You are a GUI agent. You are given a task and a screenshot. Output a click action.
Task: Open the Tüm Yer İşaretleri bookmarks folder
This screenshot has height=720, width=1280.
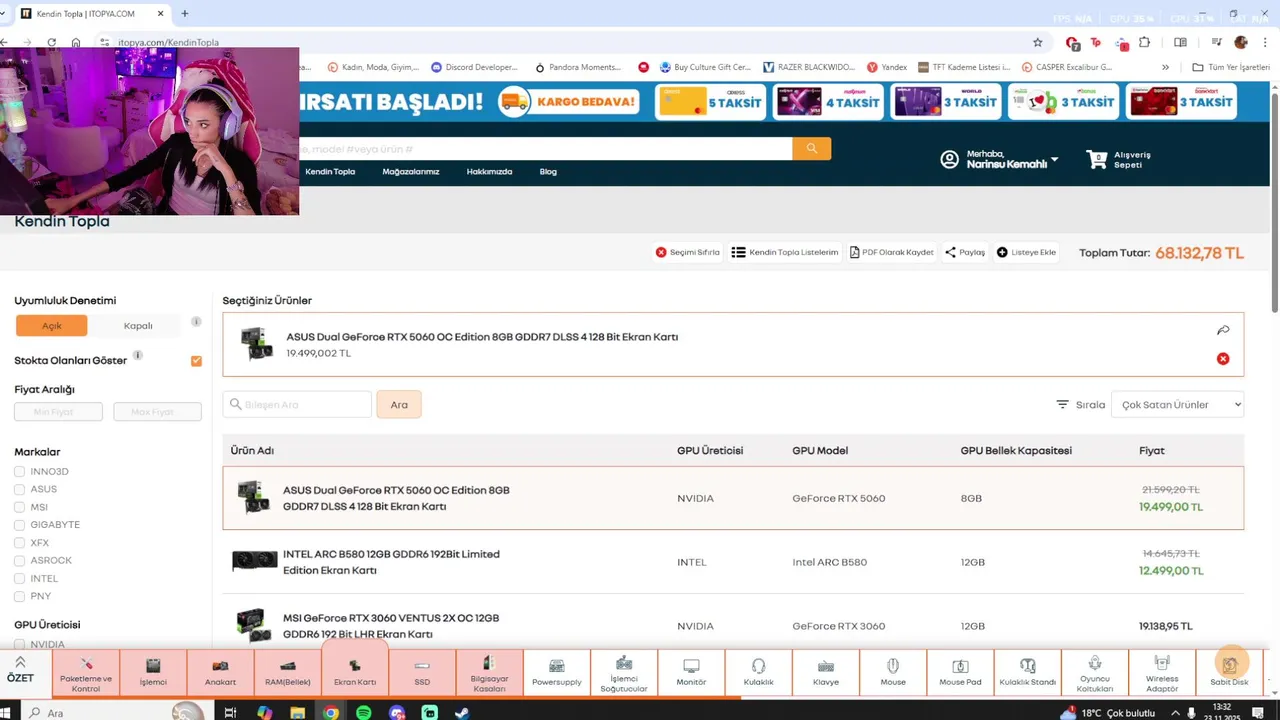1231,67
